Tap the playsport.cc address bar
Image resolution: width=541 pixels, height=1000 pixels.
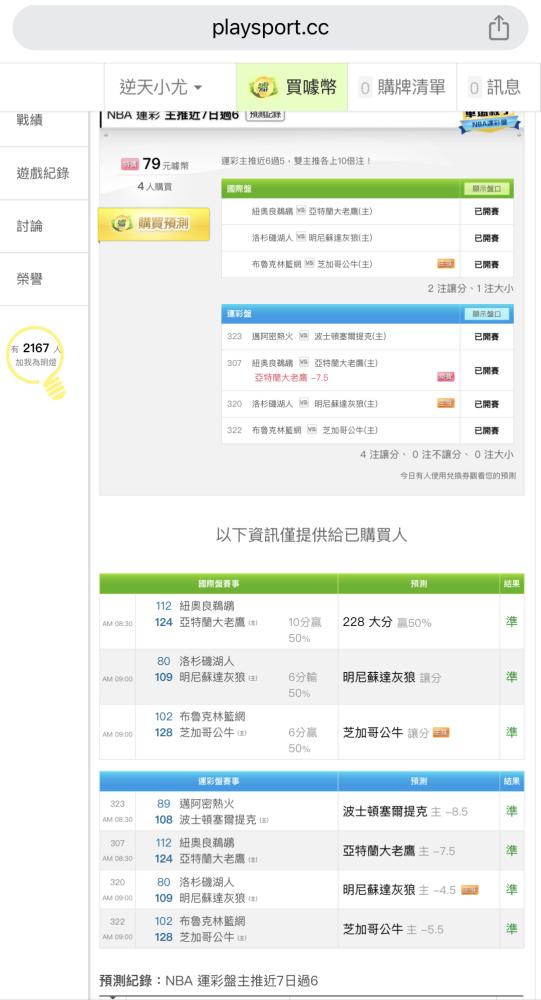270,28
